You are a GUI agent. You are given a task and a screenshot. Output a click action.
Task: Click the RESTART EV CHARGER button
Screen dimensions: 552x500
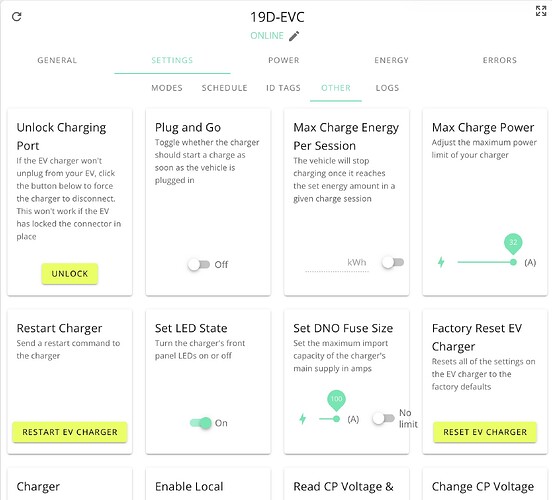point(70,432)
